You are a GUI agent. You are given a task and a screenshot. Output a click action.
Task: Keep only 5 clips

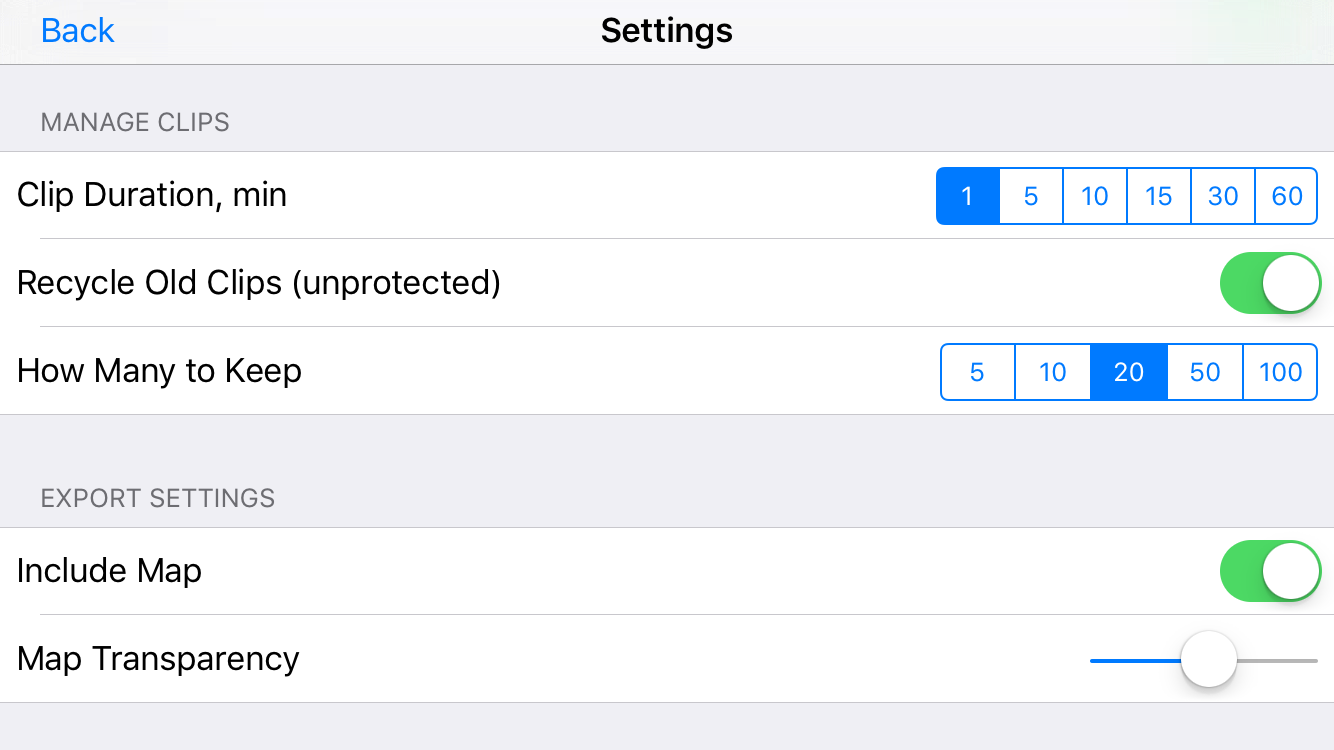click(977, 372)
